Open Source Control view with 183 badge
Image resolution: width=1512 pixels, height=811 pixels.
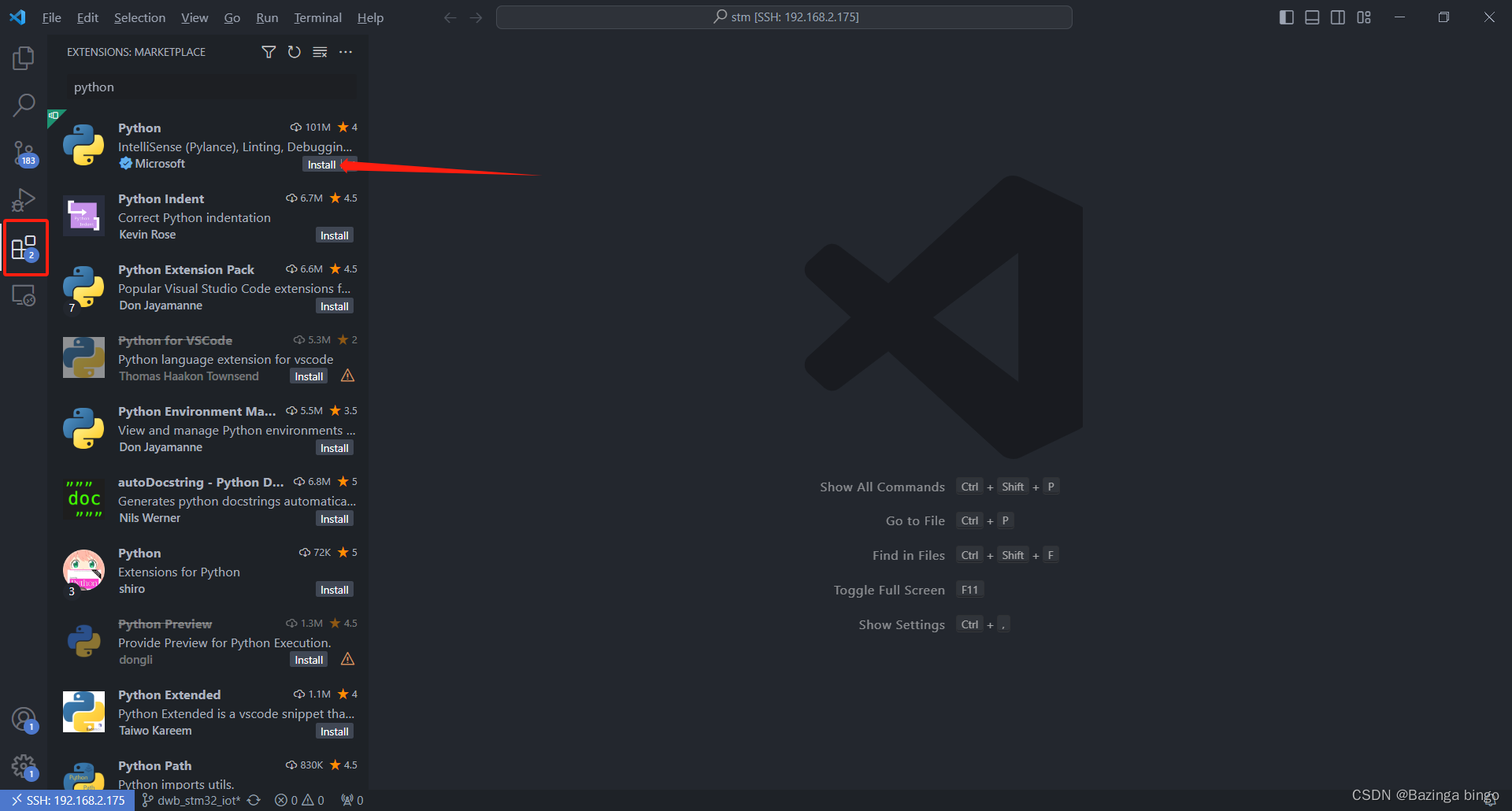point(24,153)
